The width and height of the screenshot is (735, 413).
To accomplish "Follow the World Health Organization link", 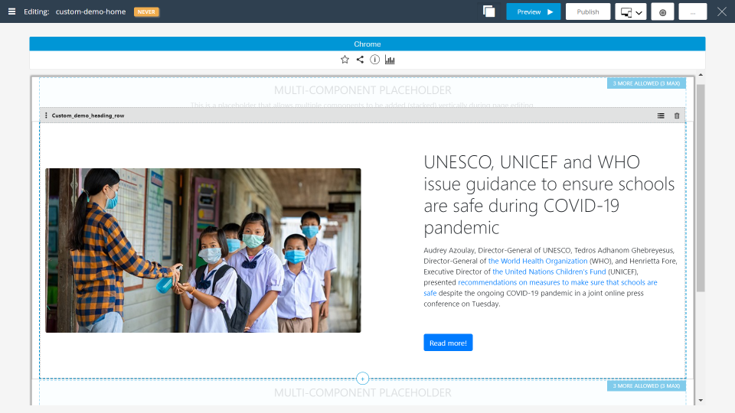I will tap(538, 261).
